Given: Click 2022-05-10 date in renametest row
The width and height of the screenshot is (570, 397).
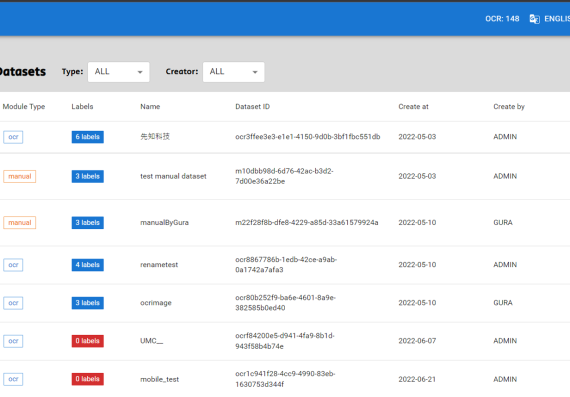Looking at the screenshot, I should 417,265.
